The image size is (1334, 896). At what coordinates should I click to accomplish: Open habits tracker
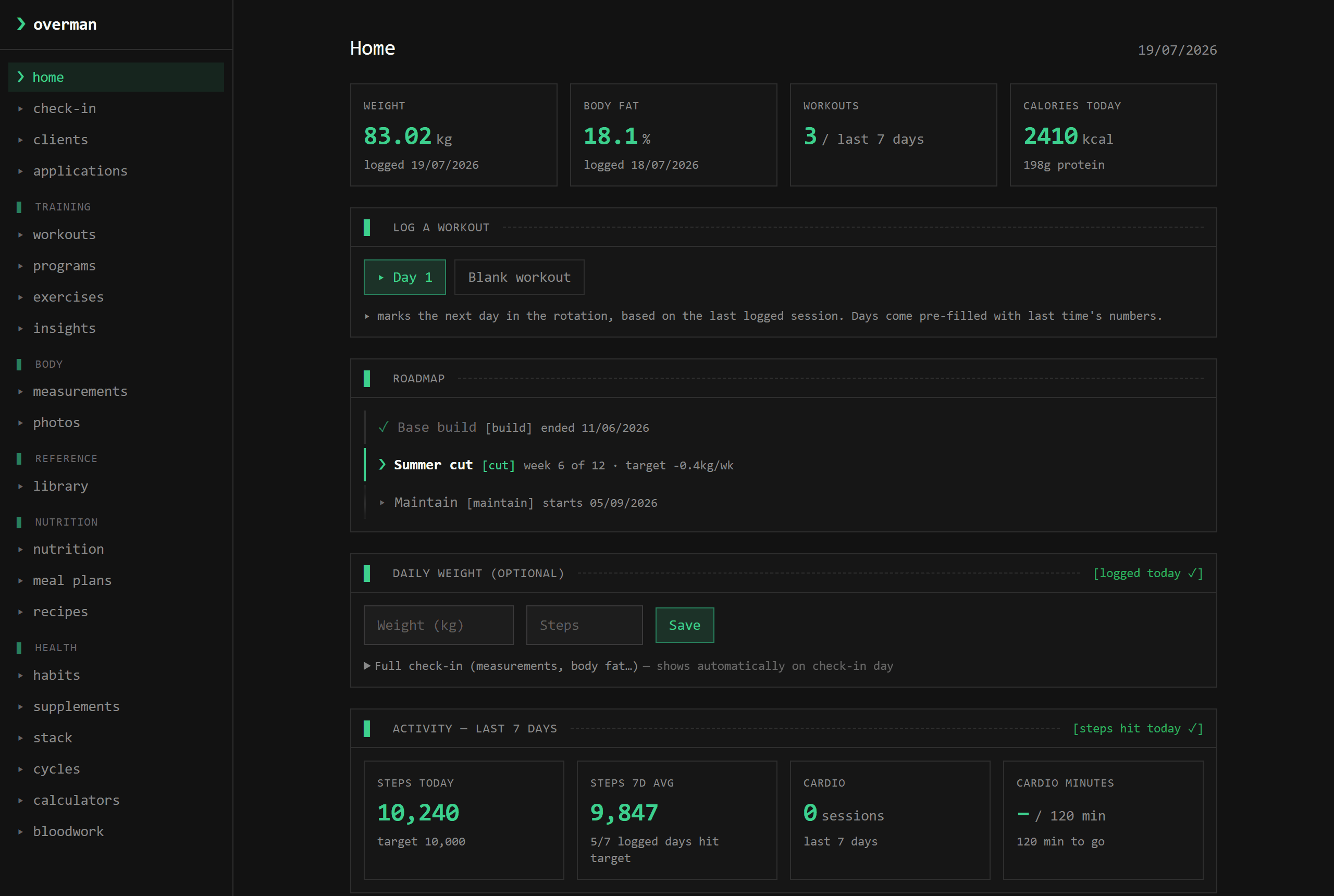tap(116, 676)
